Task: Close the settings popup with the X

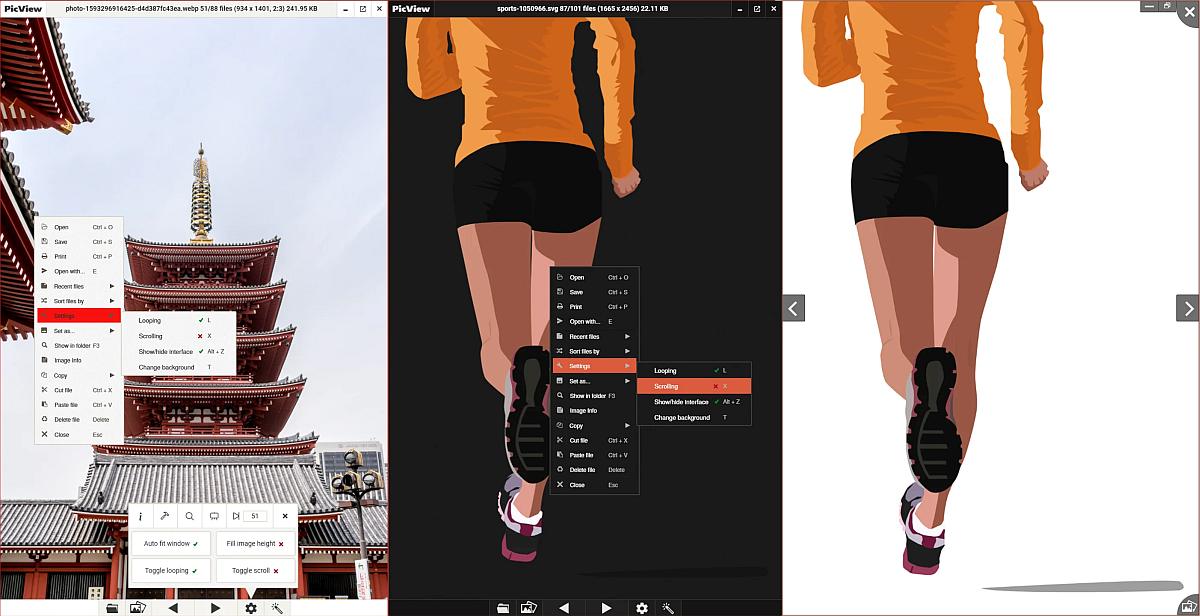Action: tap(285, 517)
